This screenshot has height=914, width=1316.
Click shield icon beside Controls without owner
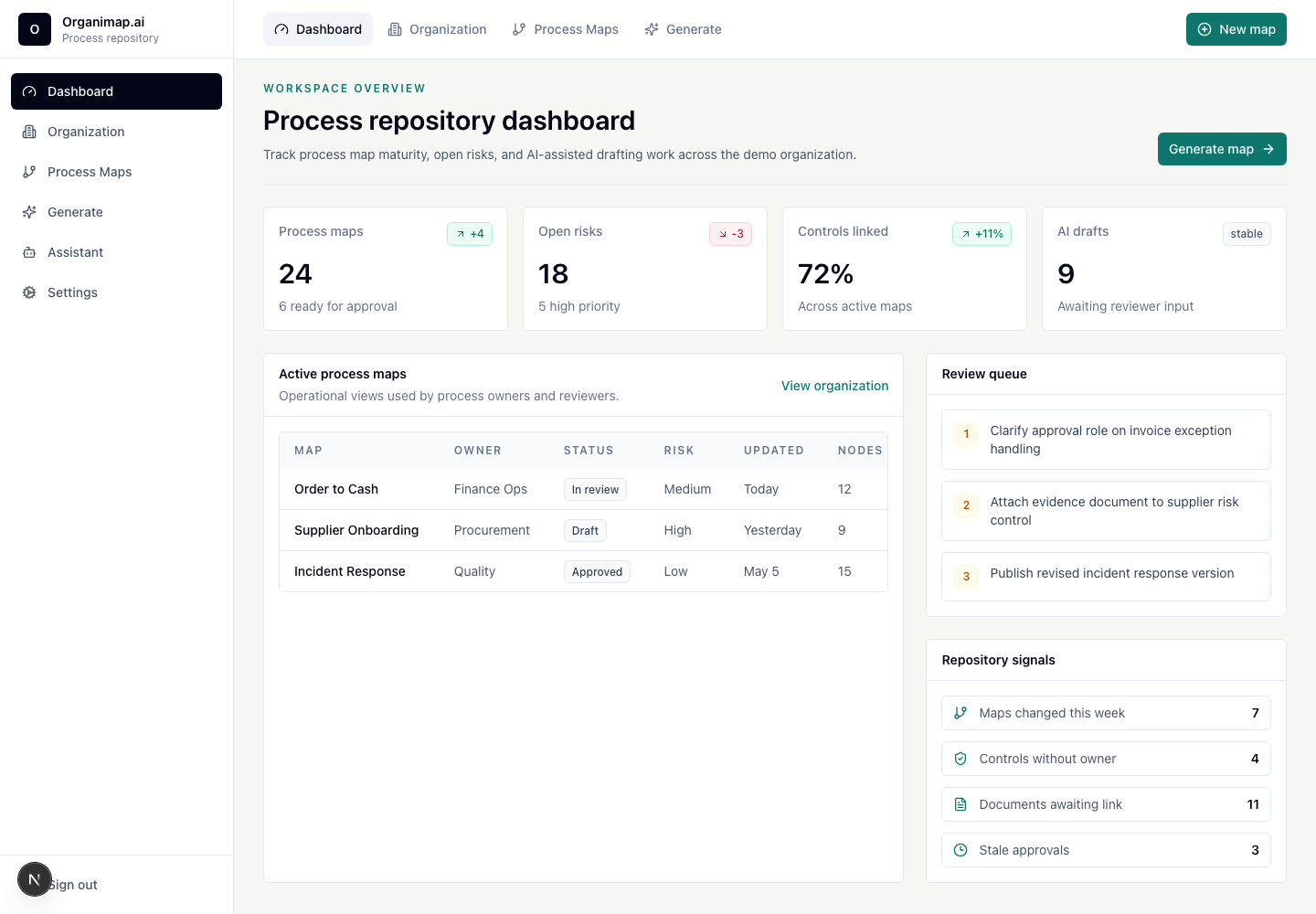(x=960, y=759)
